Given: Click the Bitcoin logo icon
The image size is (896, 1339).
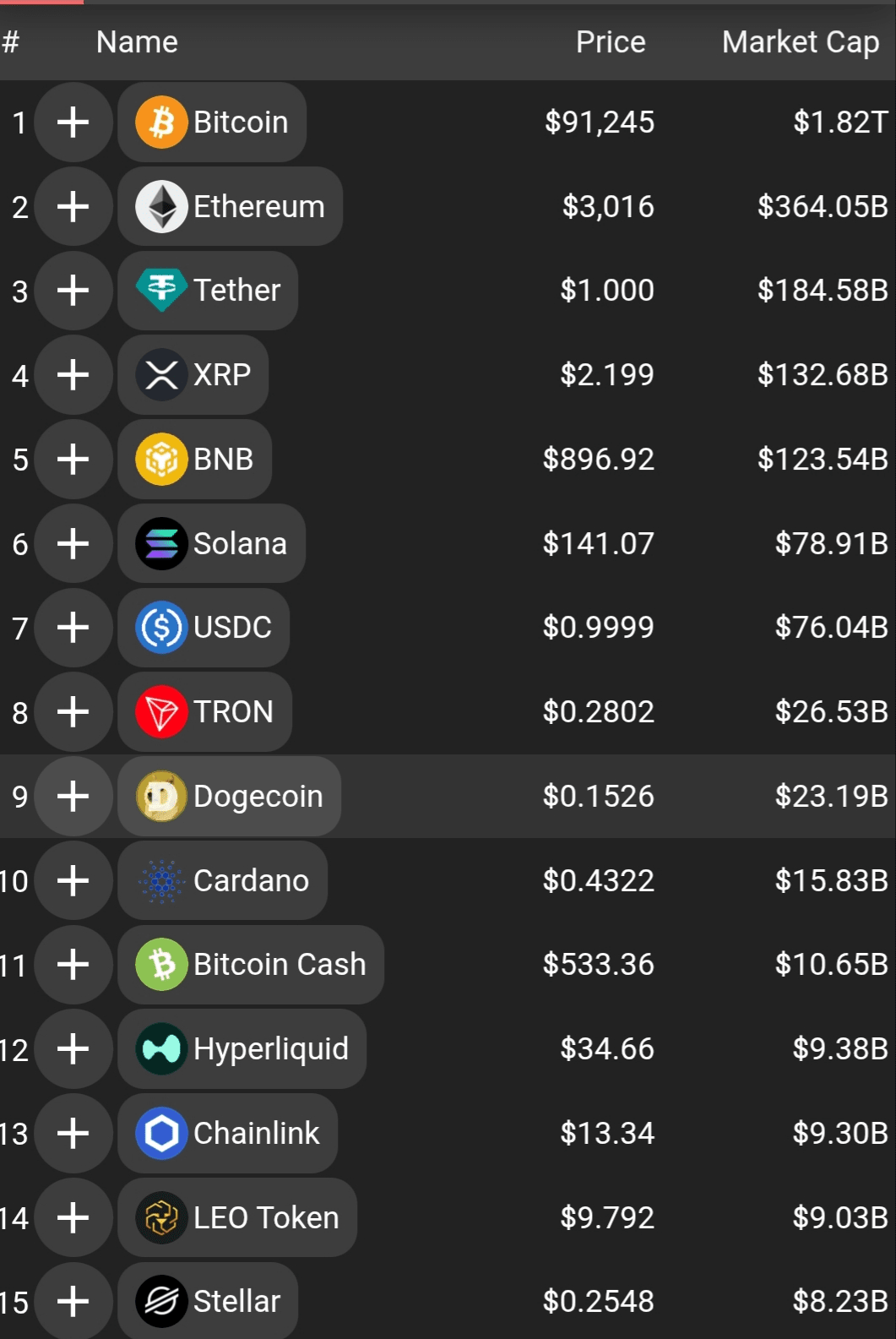Looking at the screenshot, I should [x=161, y=122].
